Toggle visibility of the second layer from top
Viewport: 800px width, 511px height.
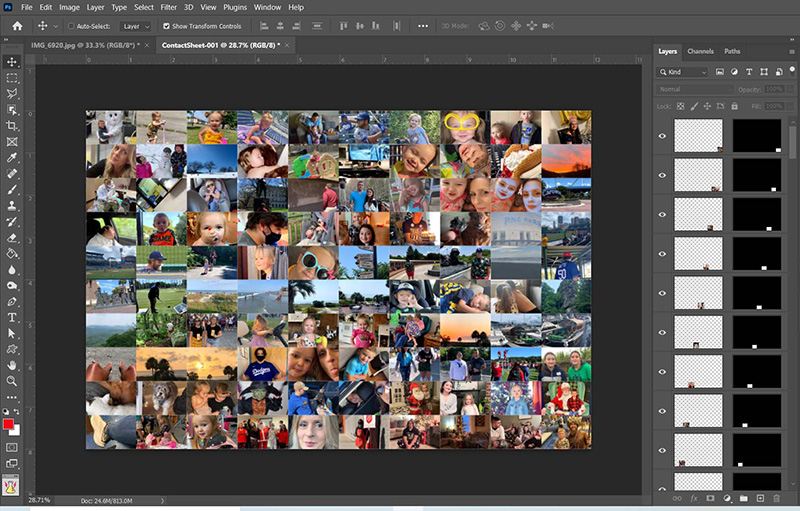click(x=662, y=175)
